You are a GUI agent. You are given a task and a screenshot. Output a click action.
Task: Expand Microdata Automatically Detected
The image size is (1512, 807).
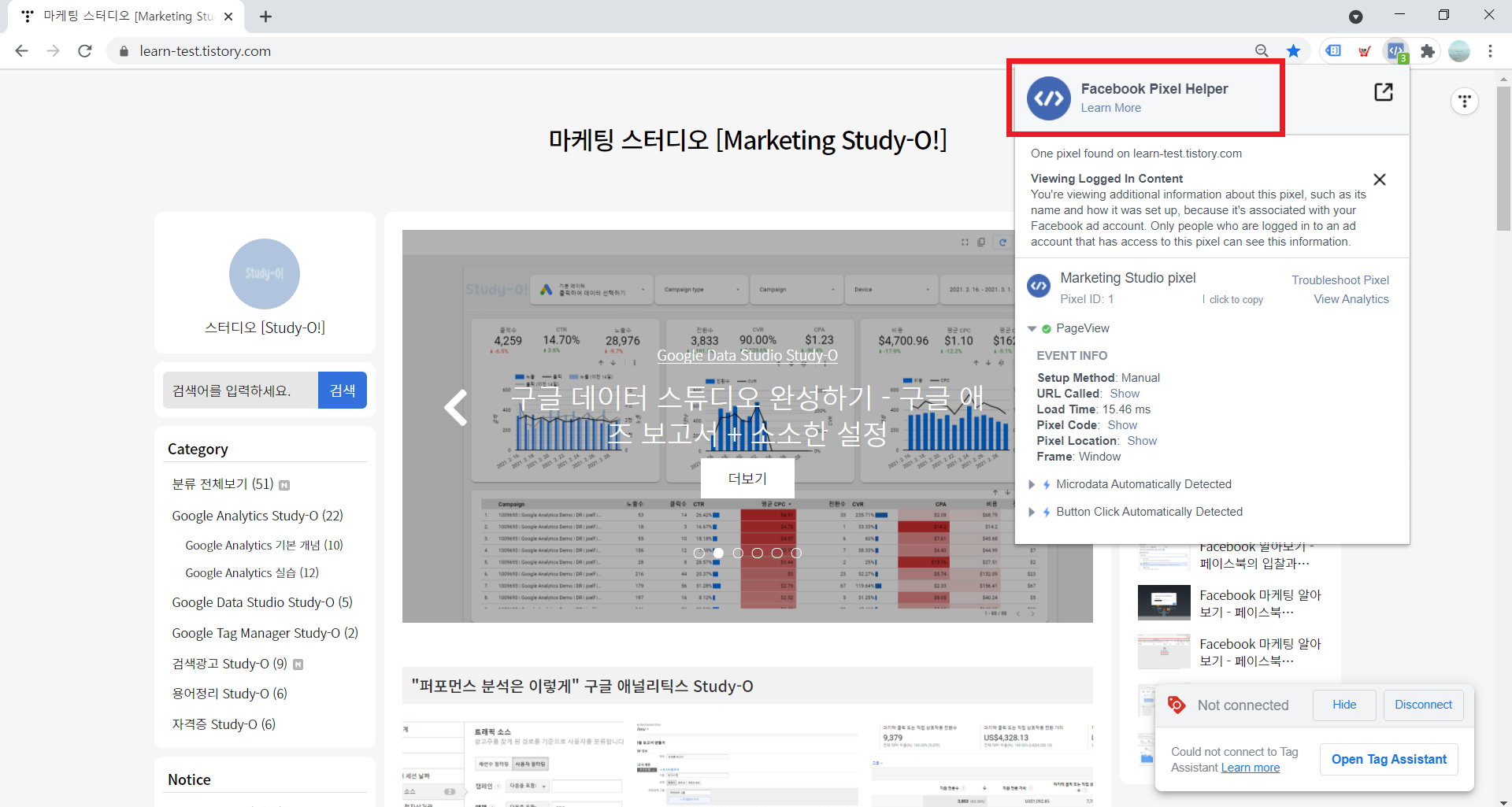tap(1032, 484)
